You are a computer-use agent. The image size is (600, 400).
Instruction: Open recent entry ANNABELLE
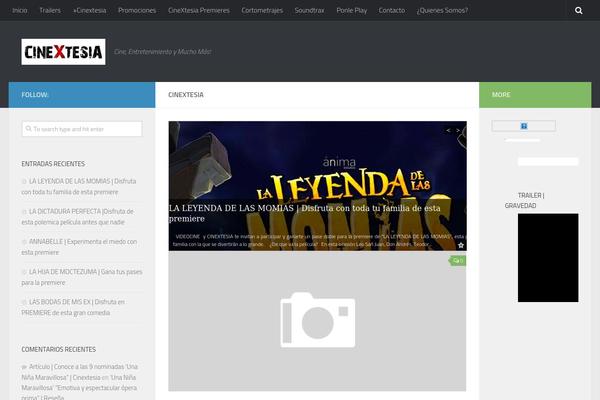(79, 247)
